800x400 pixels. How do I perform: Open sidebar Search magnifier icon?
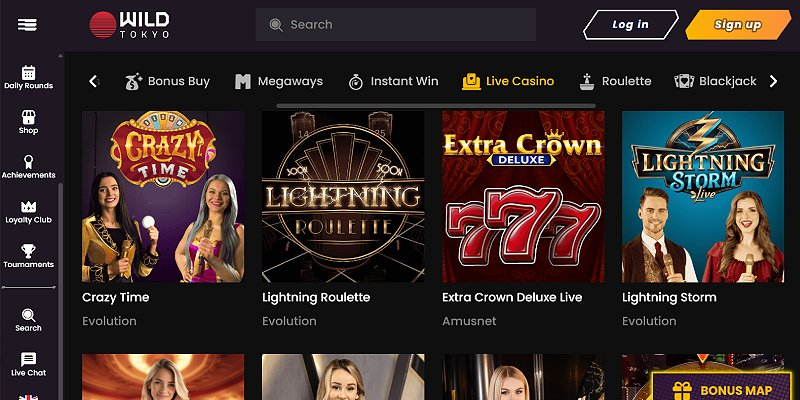pos(29,315)
